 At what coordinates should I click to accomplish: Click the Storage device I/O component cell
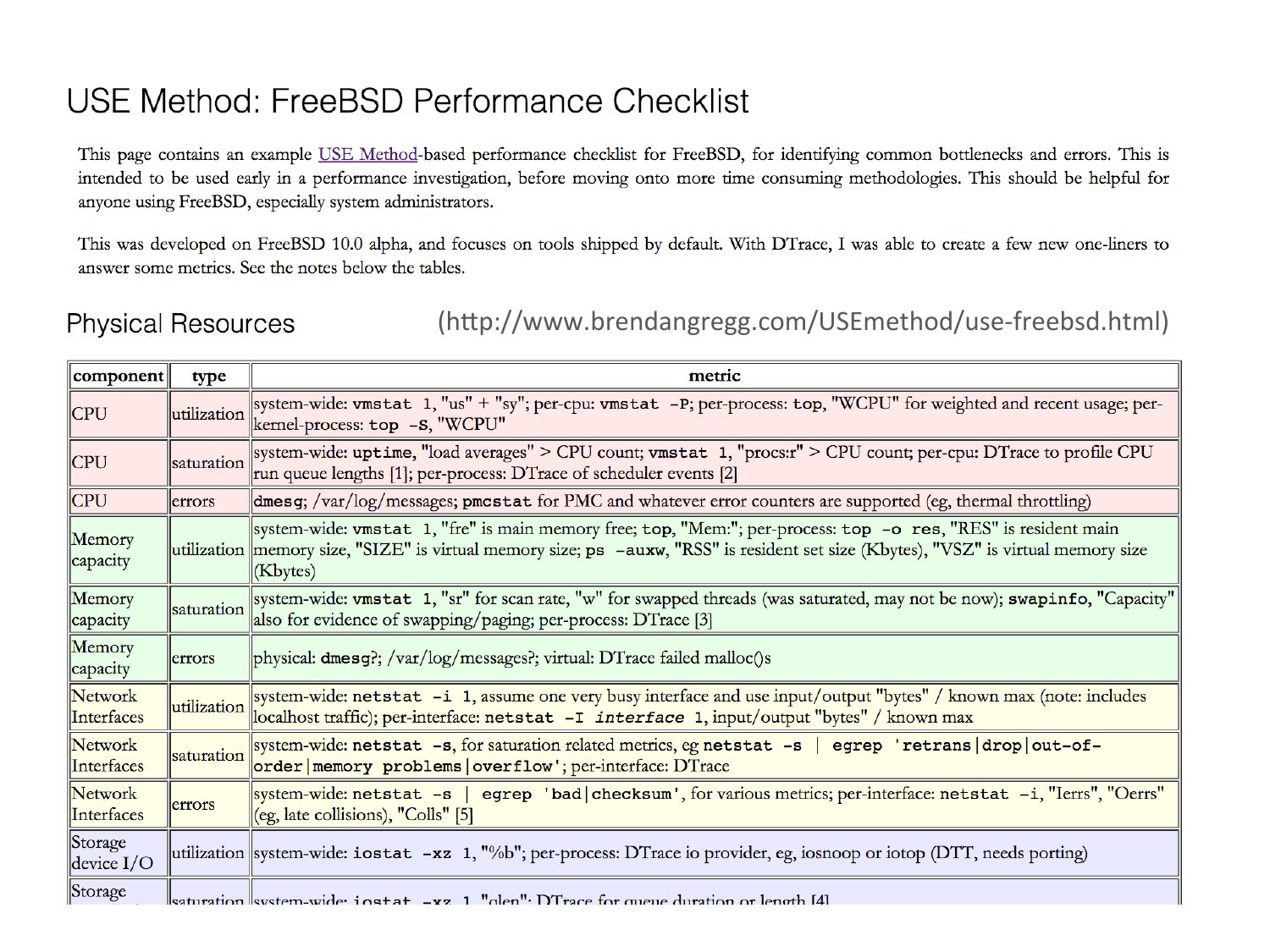click(112, 852)
